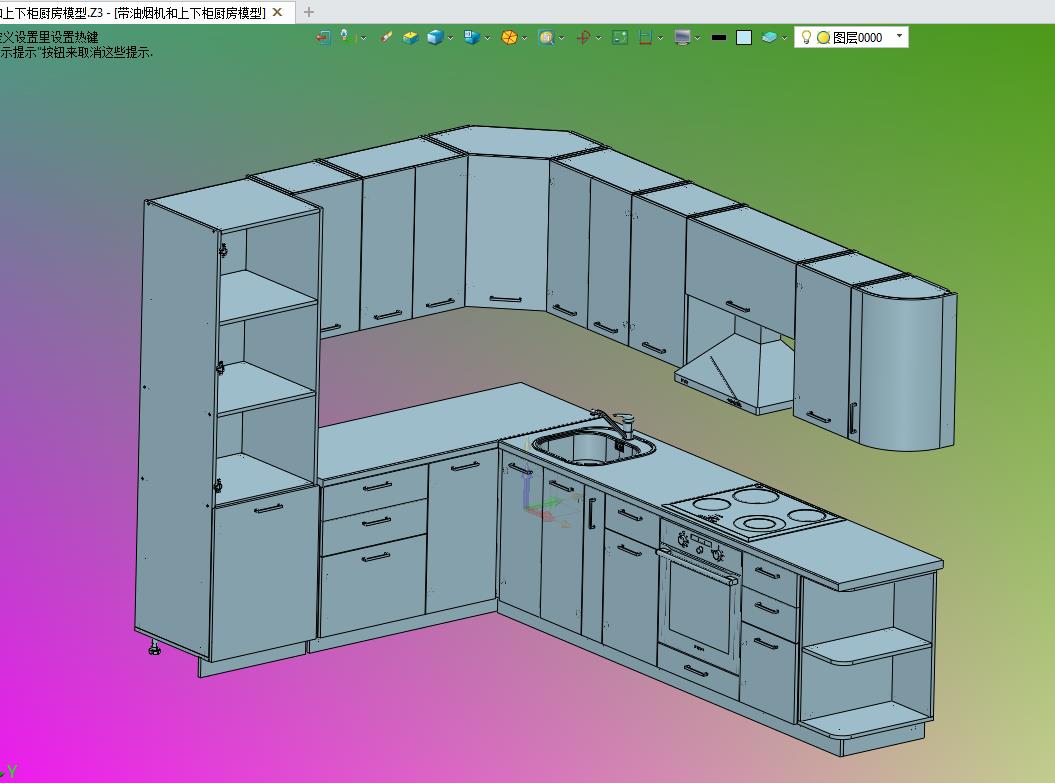Toggle the dimension bracket display icon

pos(645,37)
